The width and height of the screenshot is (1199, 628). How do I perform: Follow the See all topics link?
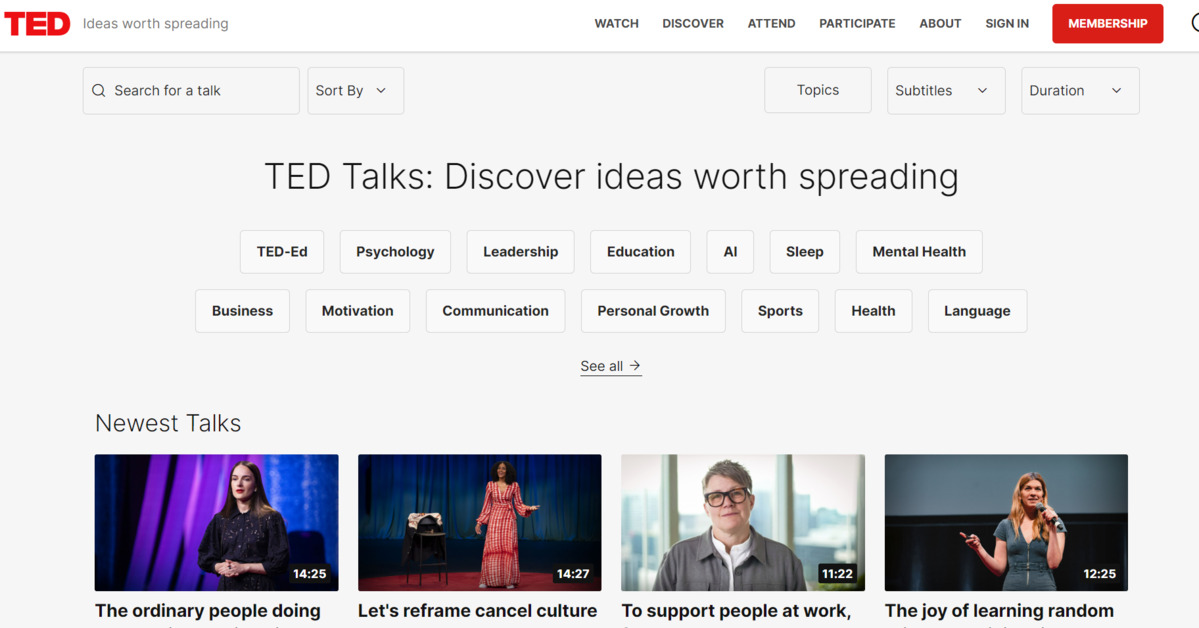pyautogui.click(x=610, y=366)
